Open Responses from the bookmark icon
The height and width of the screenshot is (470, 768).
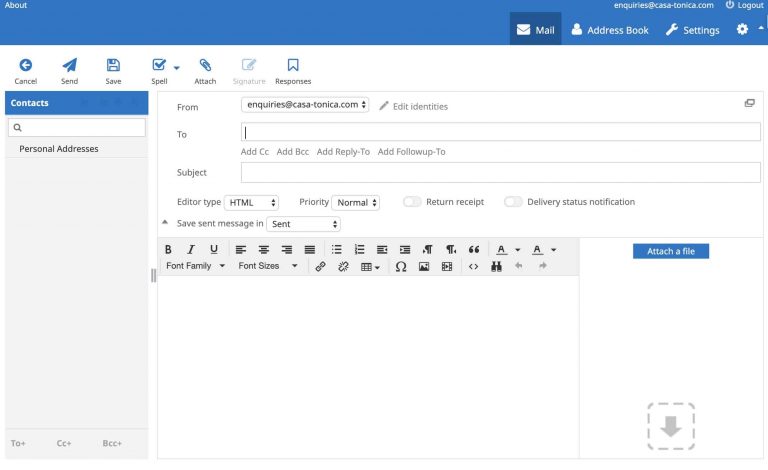pos(293,65)
